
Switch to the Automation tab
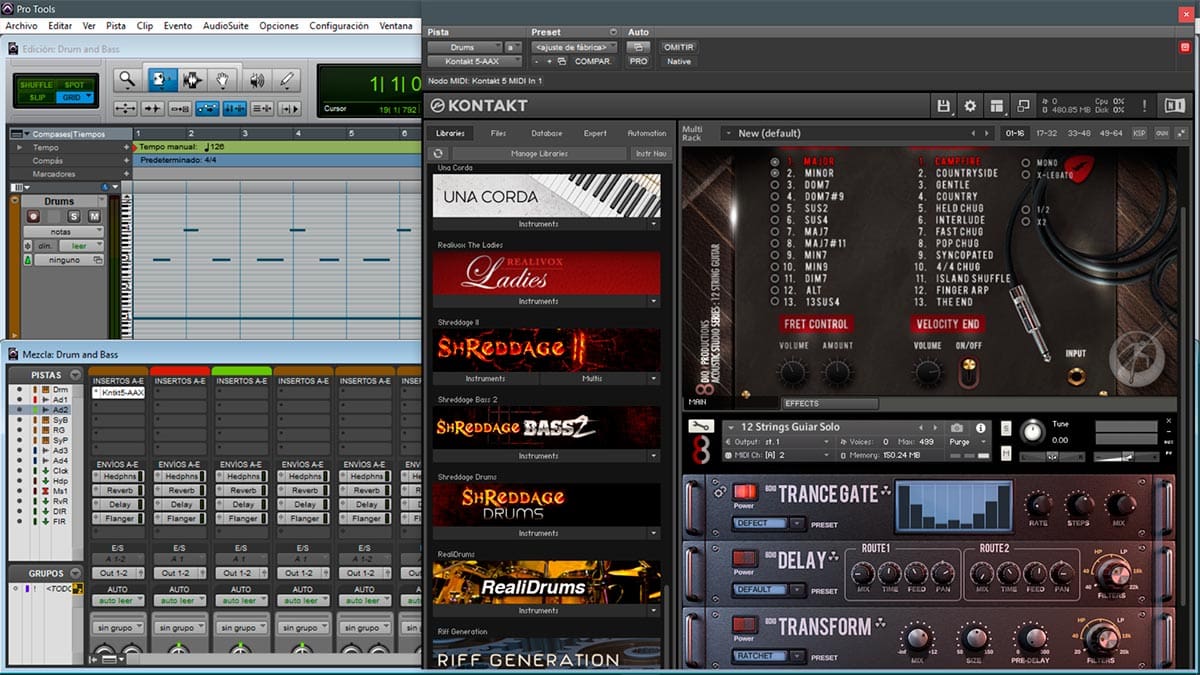coord(646,133)
